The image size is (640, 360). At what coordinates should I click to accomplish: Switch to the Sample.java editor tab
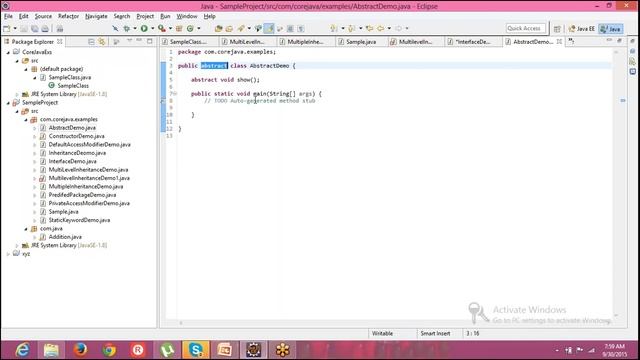[x=361, y=42]
